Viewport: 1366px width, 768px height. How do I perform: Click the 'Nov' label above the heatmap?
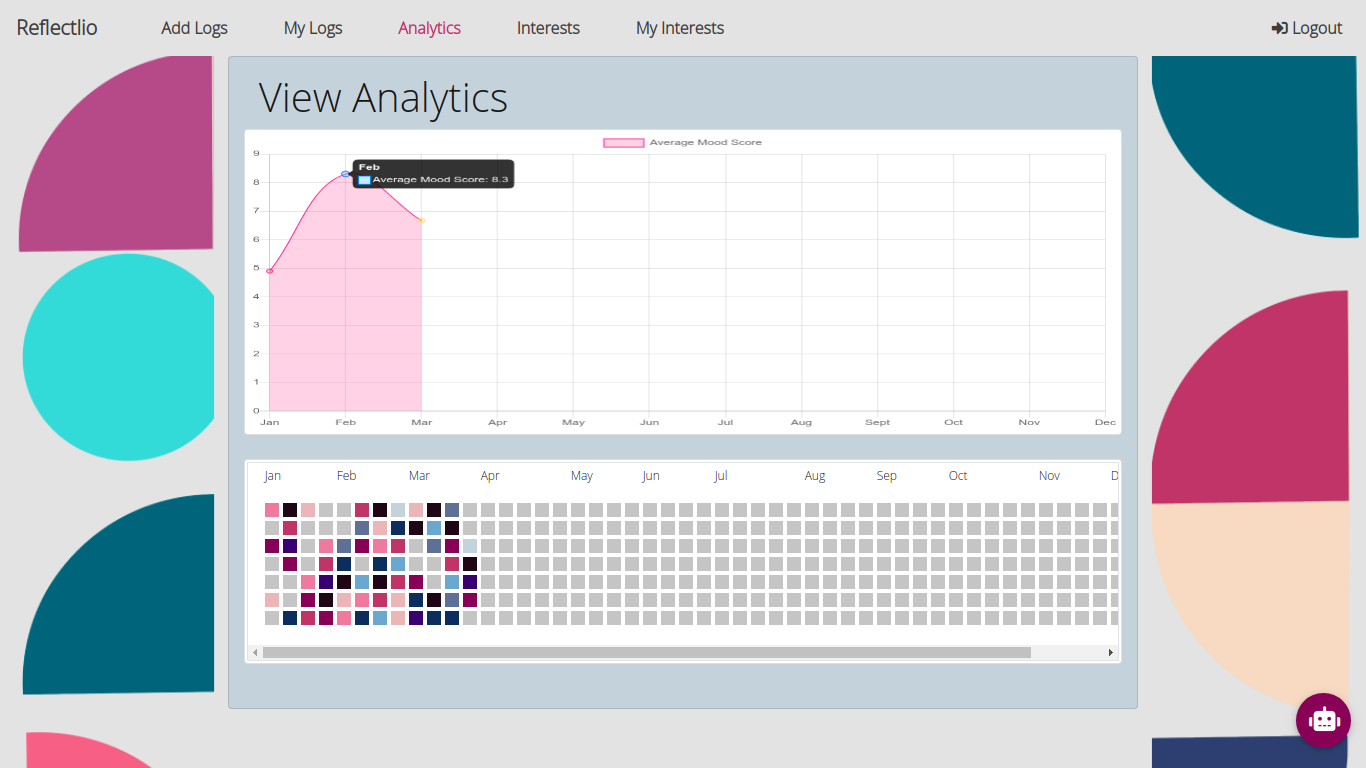1049,476
